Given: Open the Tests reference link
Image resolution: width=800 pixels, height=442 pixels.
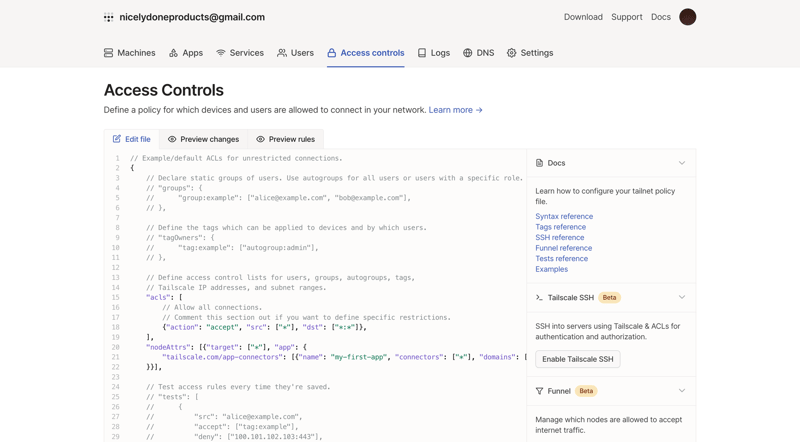Looking at the screenshot, I should [561, 258].
